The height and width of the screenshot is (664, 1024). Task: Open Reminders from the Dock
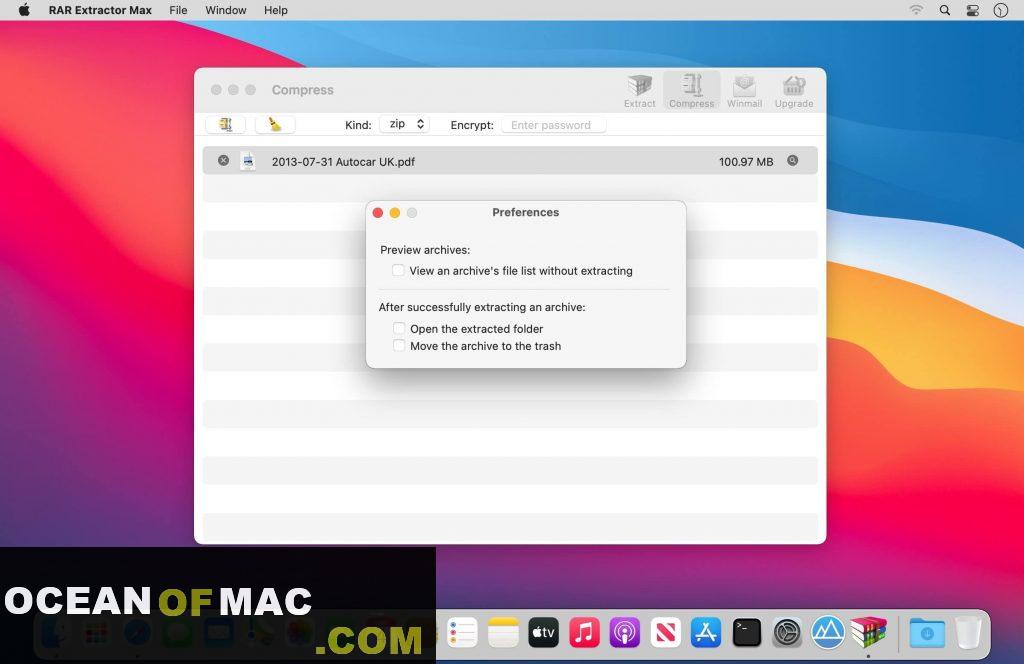click(462, 633)
